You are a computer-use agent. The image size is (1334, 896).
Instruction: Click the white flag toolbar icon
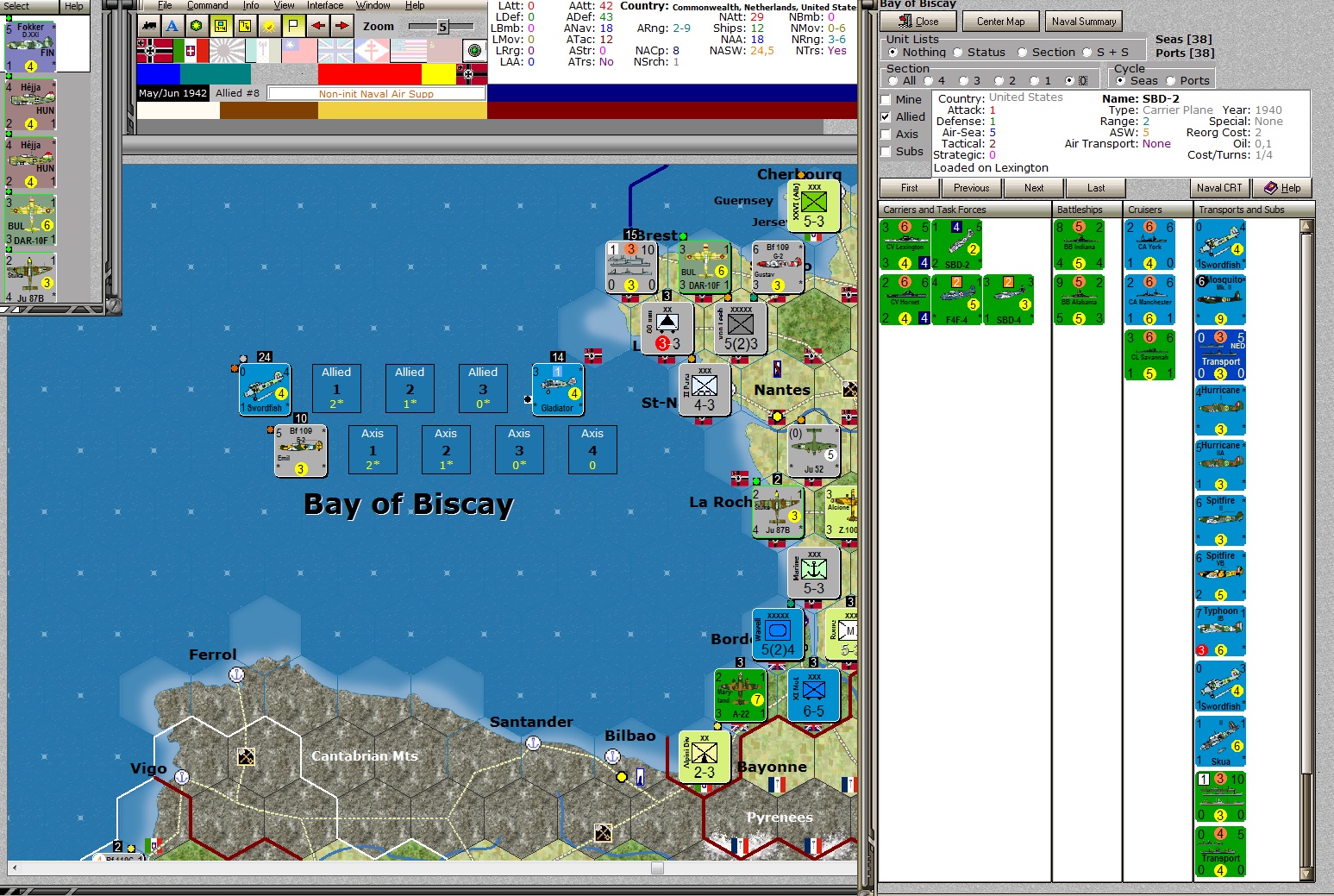tap(293, 26)
